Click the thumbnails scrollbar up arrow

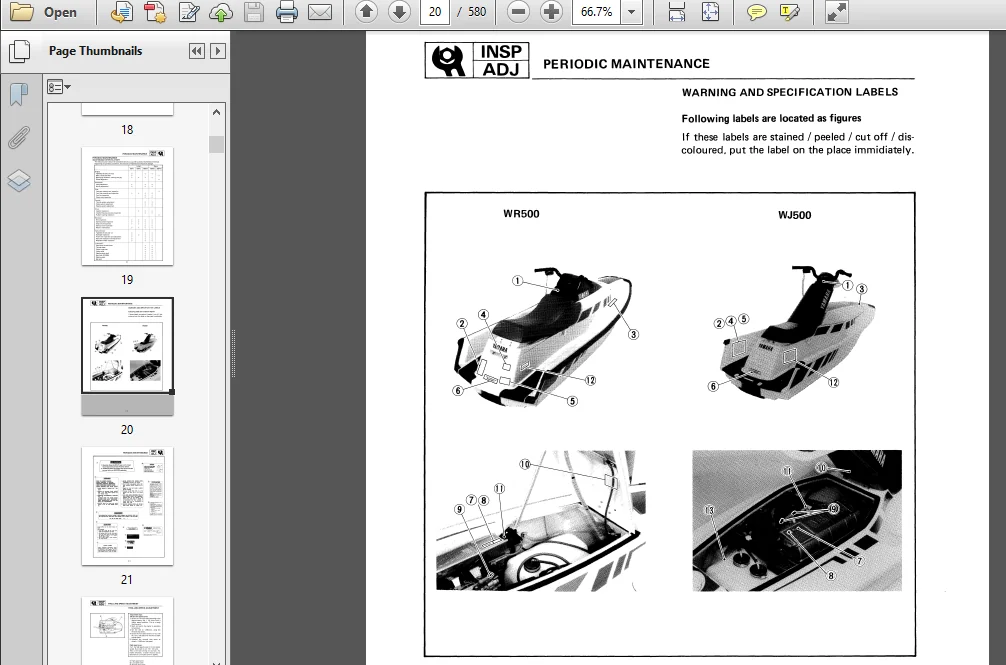[216, 112]
